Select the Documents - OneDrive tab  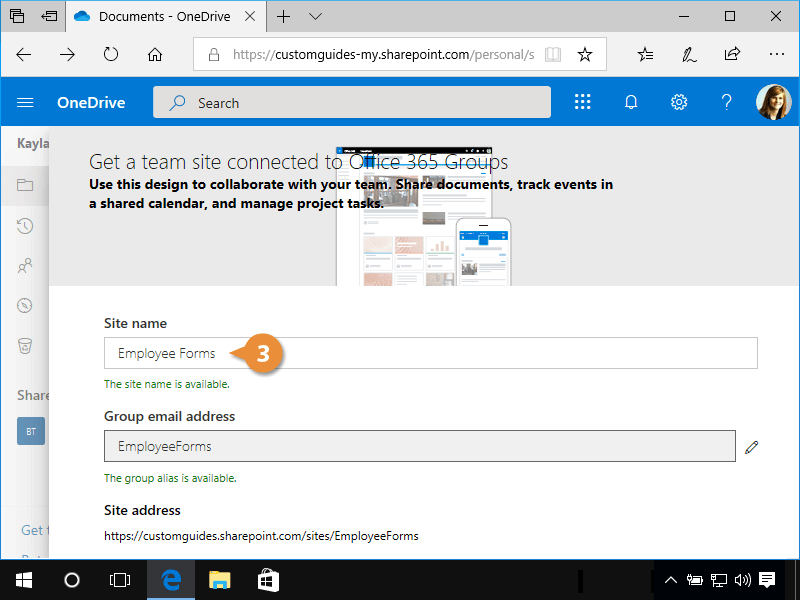[166, 16]
